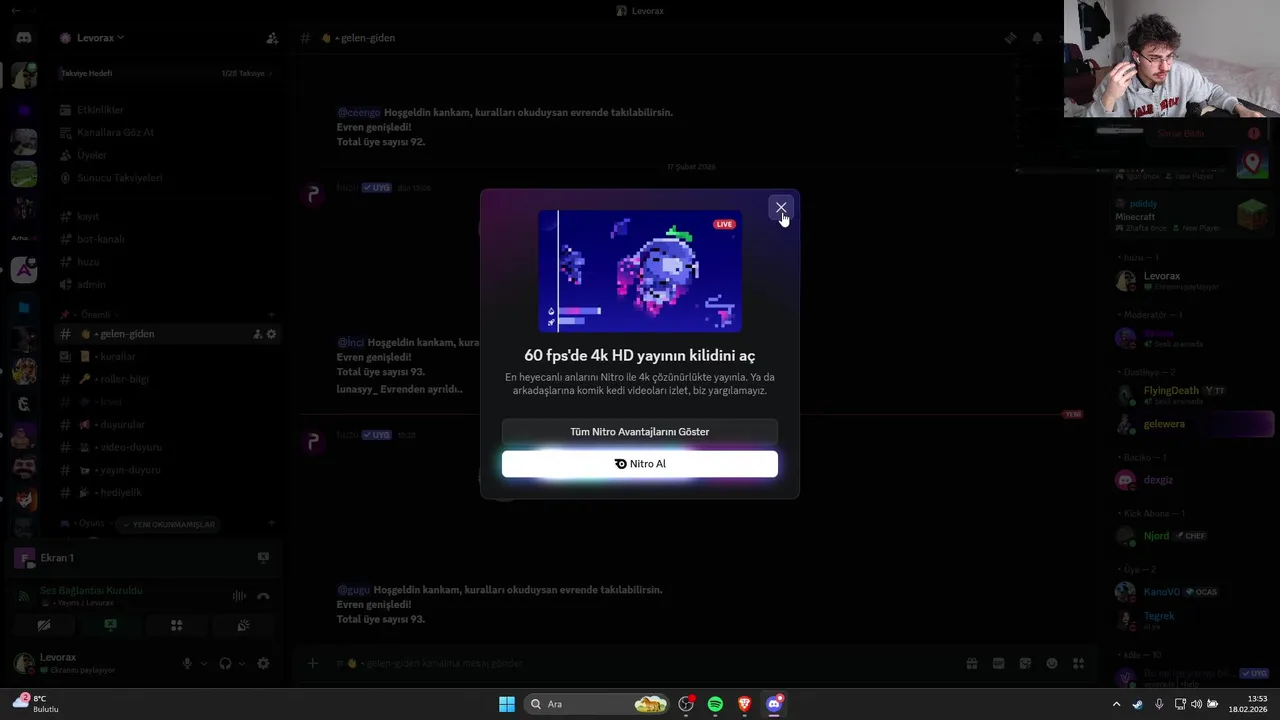1280x720 pixels.
Task: Open Discord home direct messages icon
Action: 24,38
